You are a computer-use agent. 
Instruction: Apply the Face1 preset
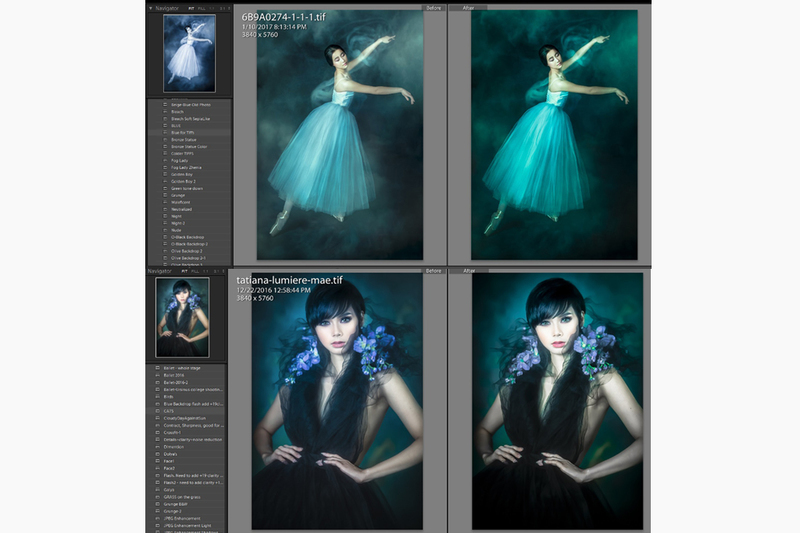(169, 461)
